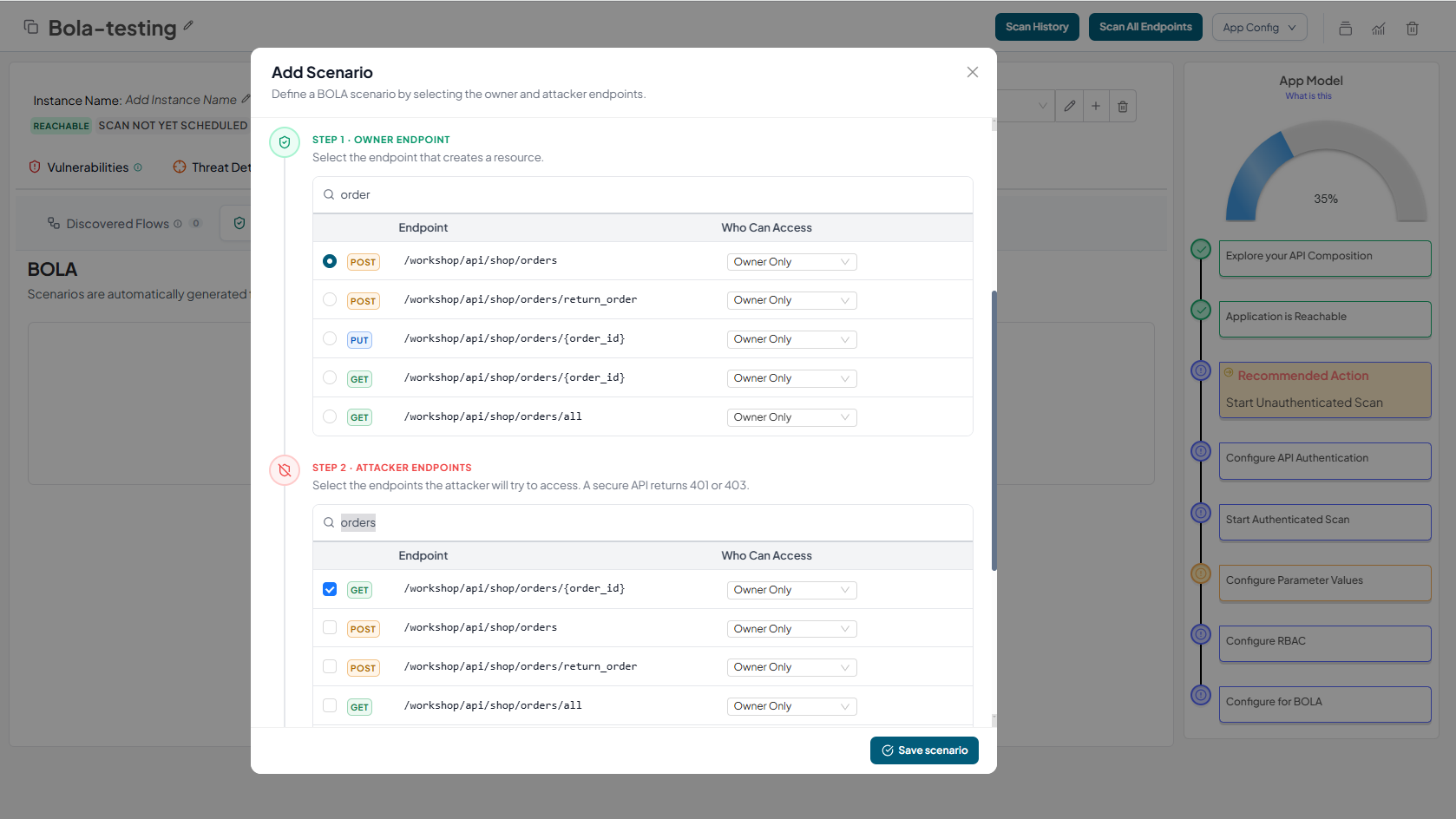Uncheck GET orders/{order_id} attacker endpoint
Screen dimensions: 1456x819
click(x=330, y=589)
